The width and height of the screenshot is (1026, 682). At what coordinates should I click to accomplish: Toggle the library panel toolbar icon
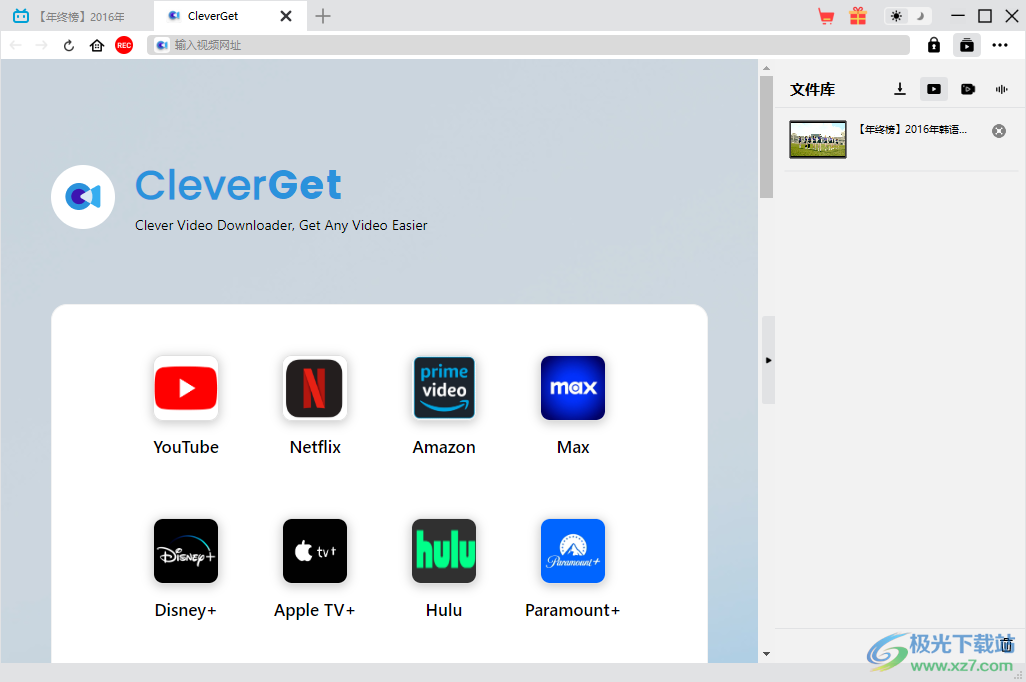tap(966, 45)
